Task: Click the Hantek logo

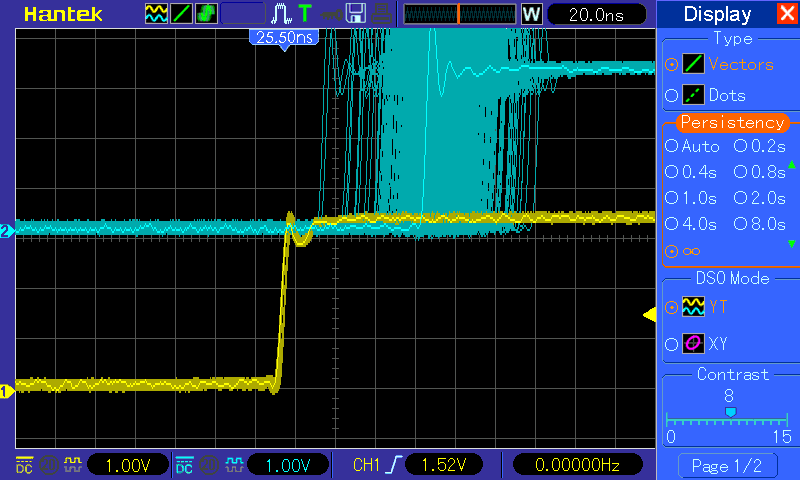Action: click(63, 14)
